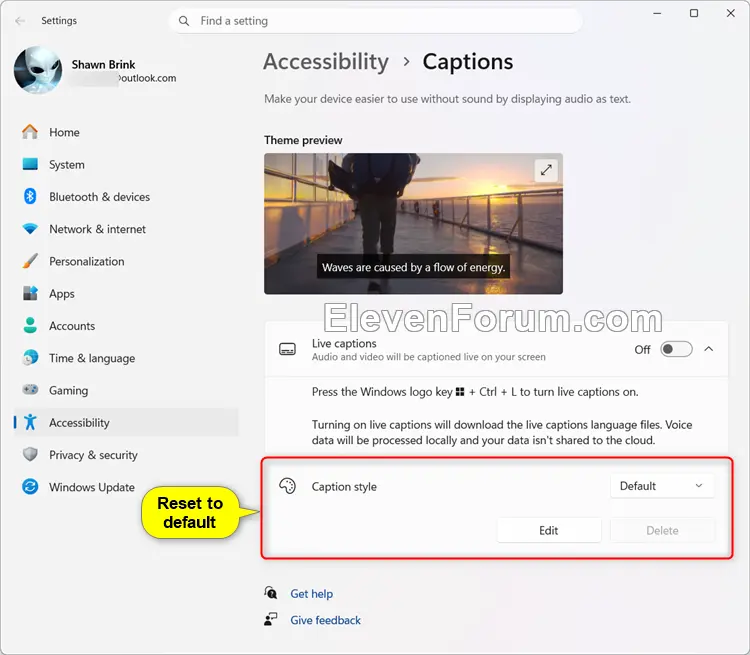This screenshot has height=655, width=750.
Task: Open Privacy & security page
Action: [x=126, y=455]
